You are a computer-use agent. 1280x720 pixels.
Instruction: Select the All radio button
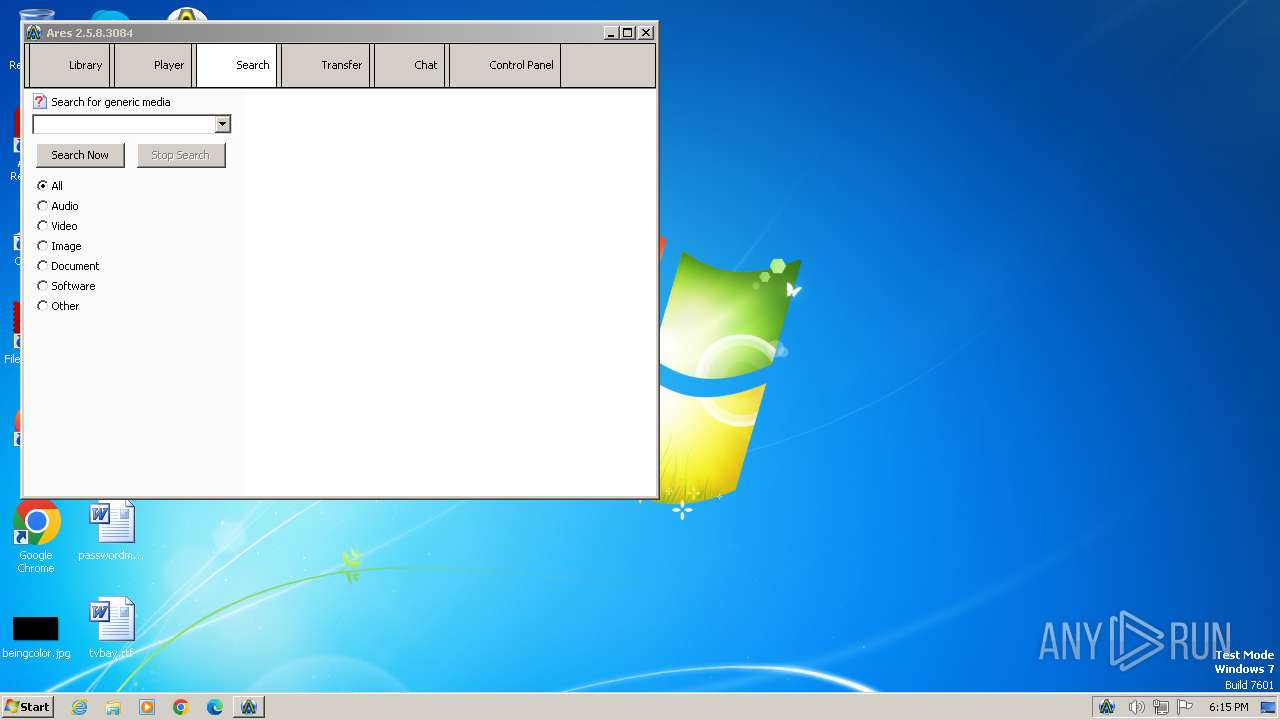(x=50, y=186)
